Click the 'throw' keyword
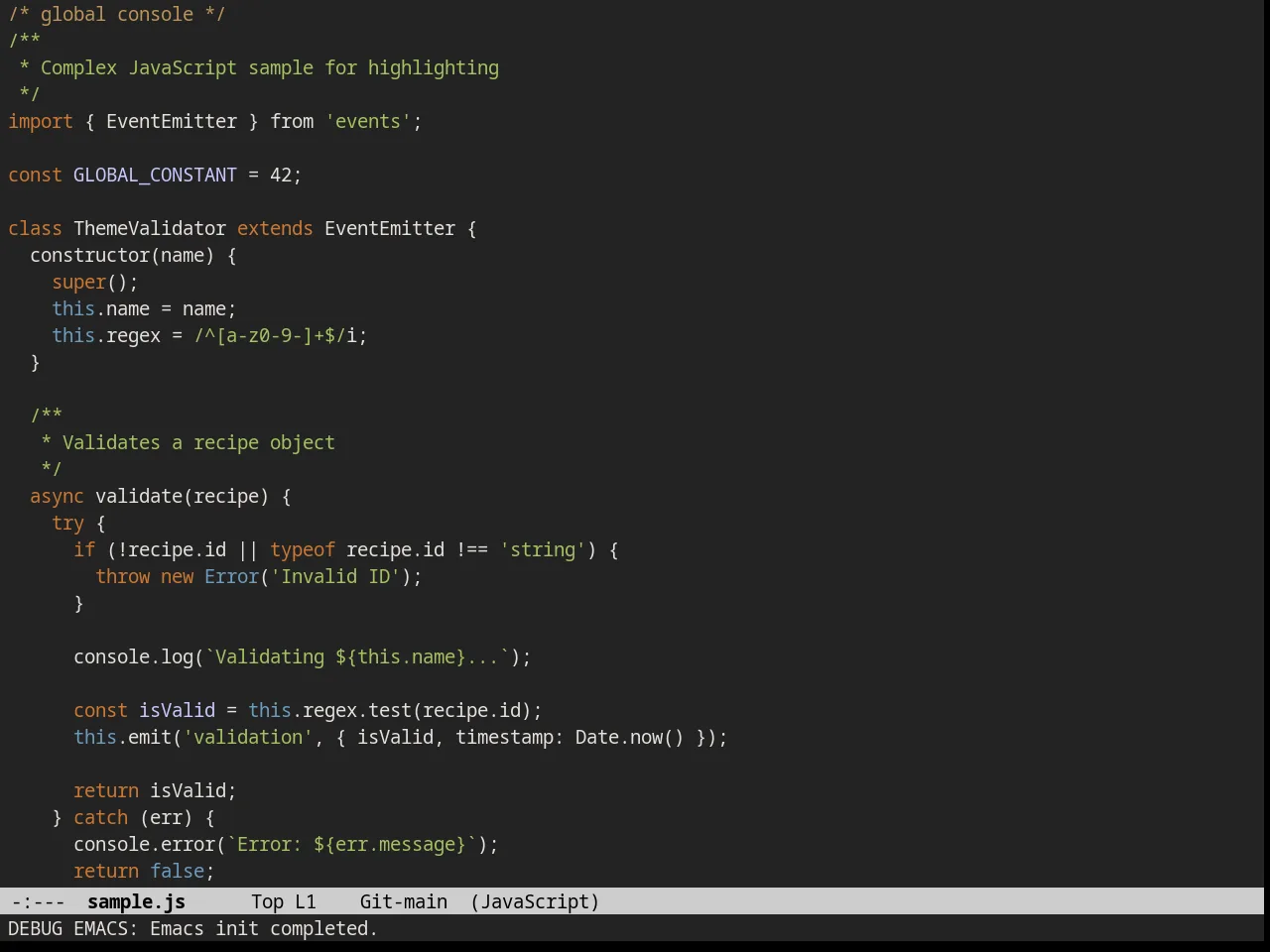This screenshot has width=1270, height=952. [x=122, y=576]
